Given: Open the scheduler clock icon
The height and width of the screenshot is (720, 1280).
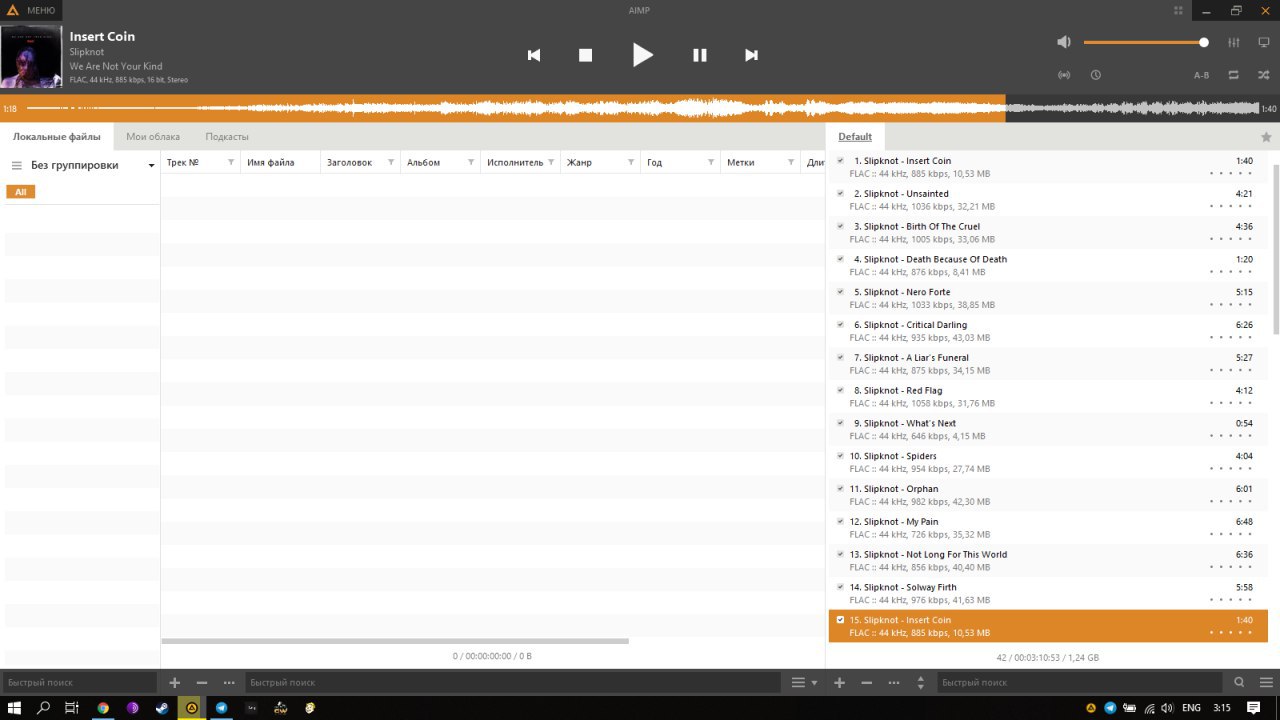Looking at the screenshot, I should pyautogui.click(x=1096, y=75).
